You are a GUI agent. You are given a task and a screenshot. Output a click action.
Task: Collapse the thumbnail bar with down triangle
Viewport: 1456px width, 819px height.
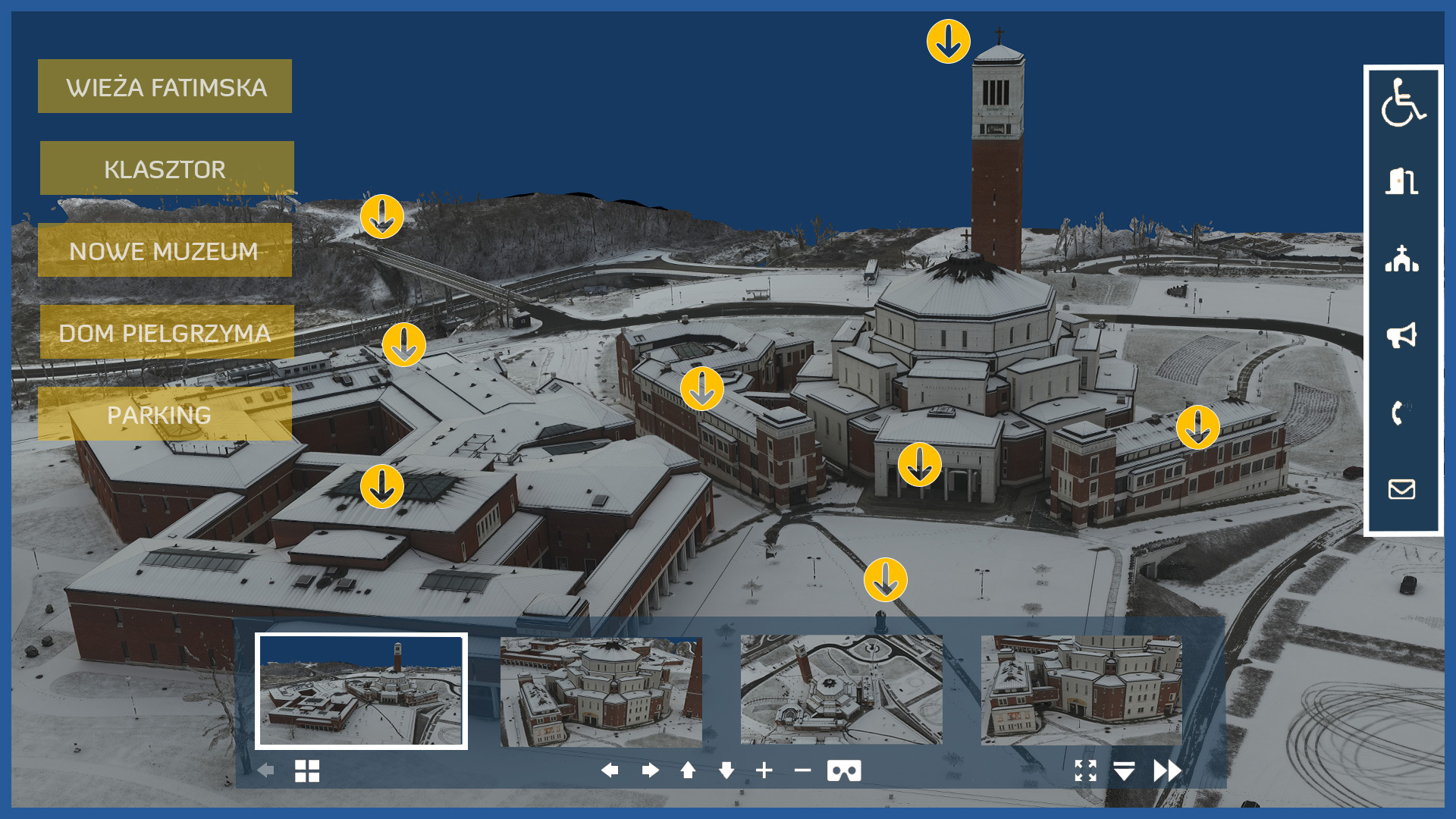(1124, 770)
